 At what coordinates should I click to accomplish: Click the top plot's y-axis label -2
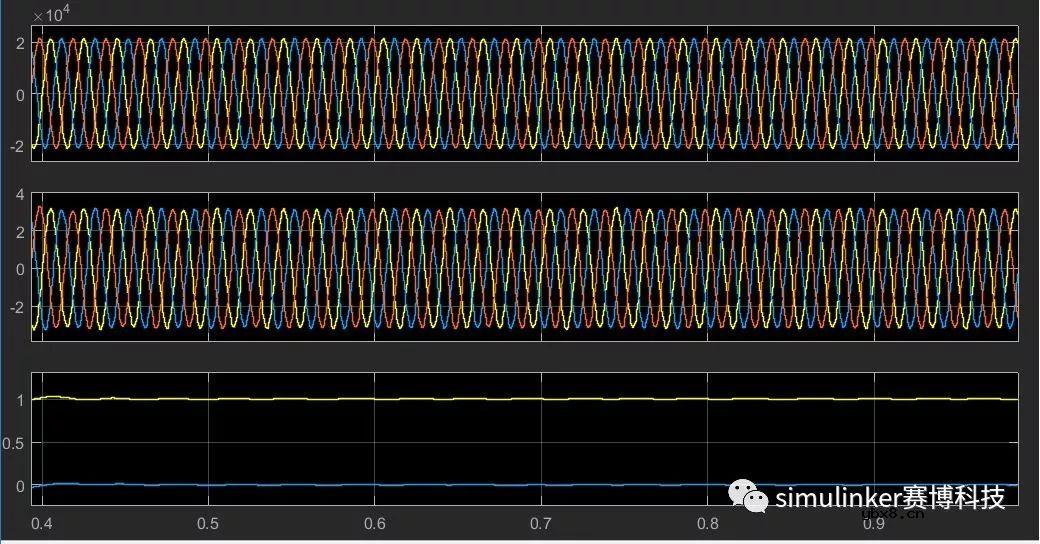(x=15, y=146)
